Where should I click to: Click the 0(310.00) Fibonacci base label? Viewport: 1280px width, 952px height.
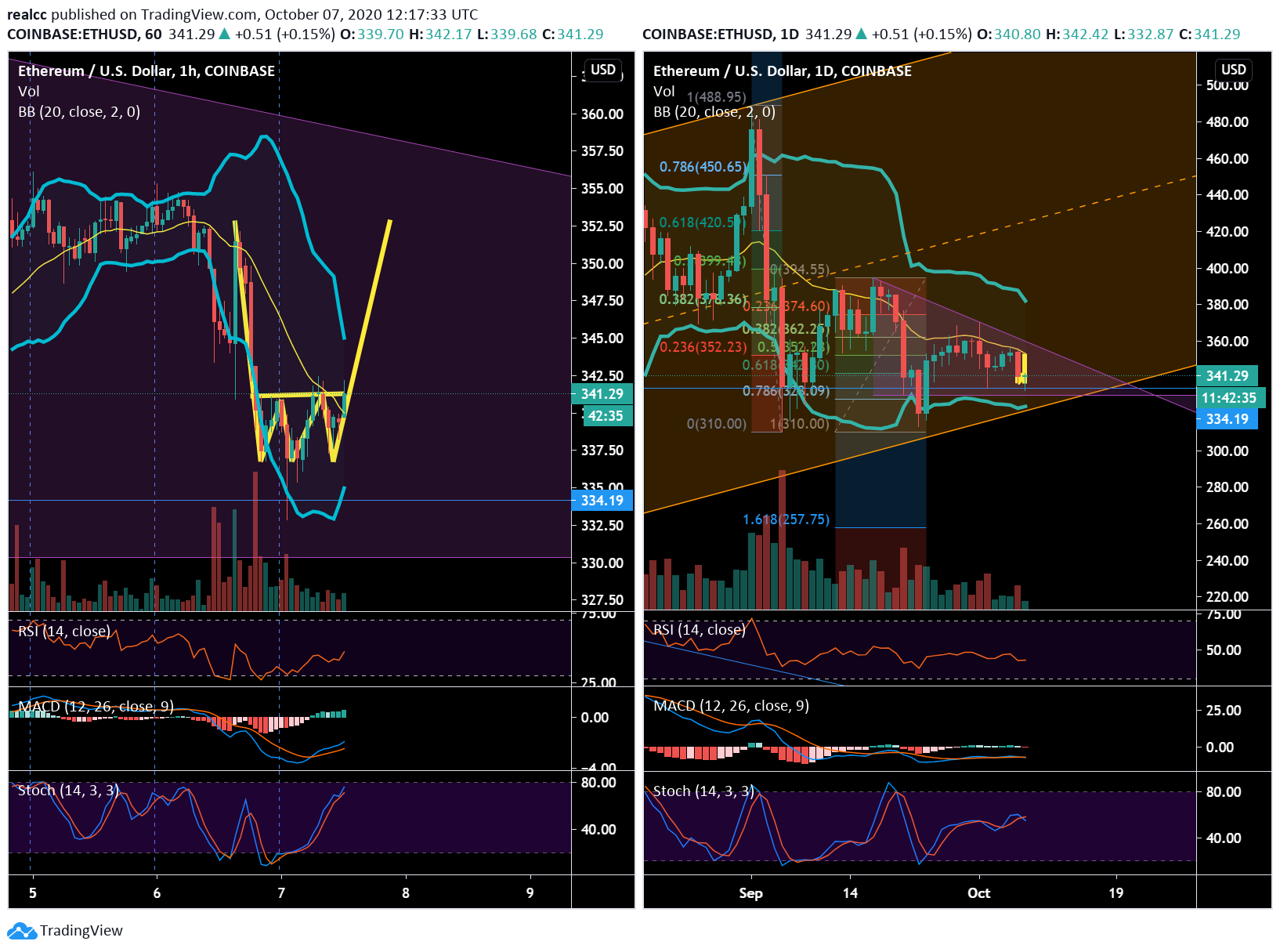[x=716, y=424]
